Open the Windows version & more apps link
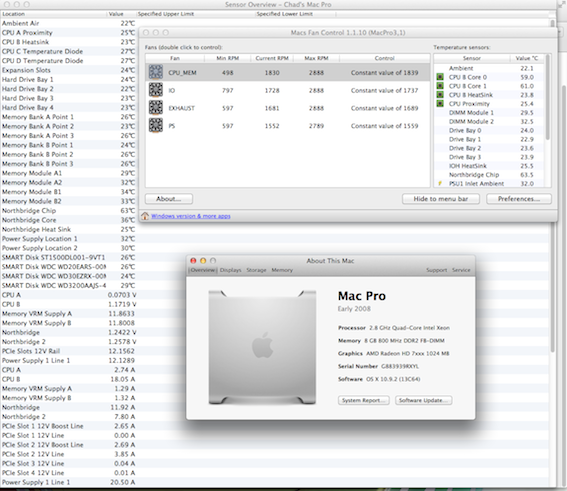567x491 pixels. click(191, 216)
